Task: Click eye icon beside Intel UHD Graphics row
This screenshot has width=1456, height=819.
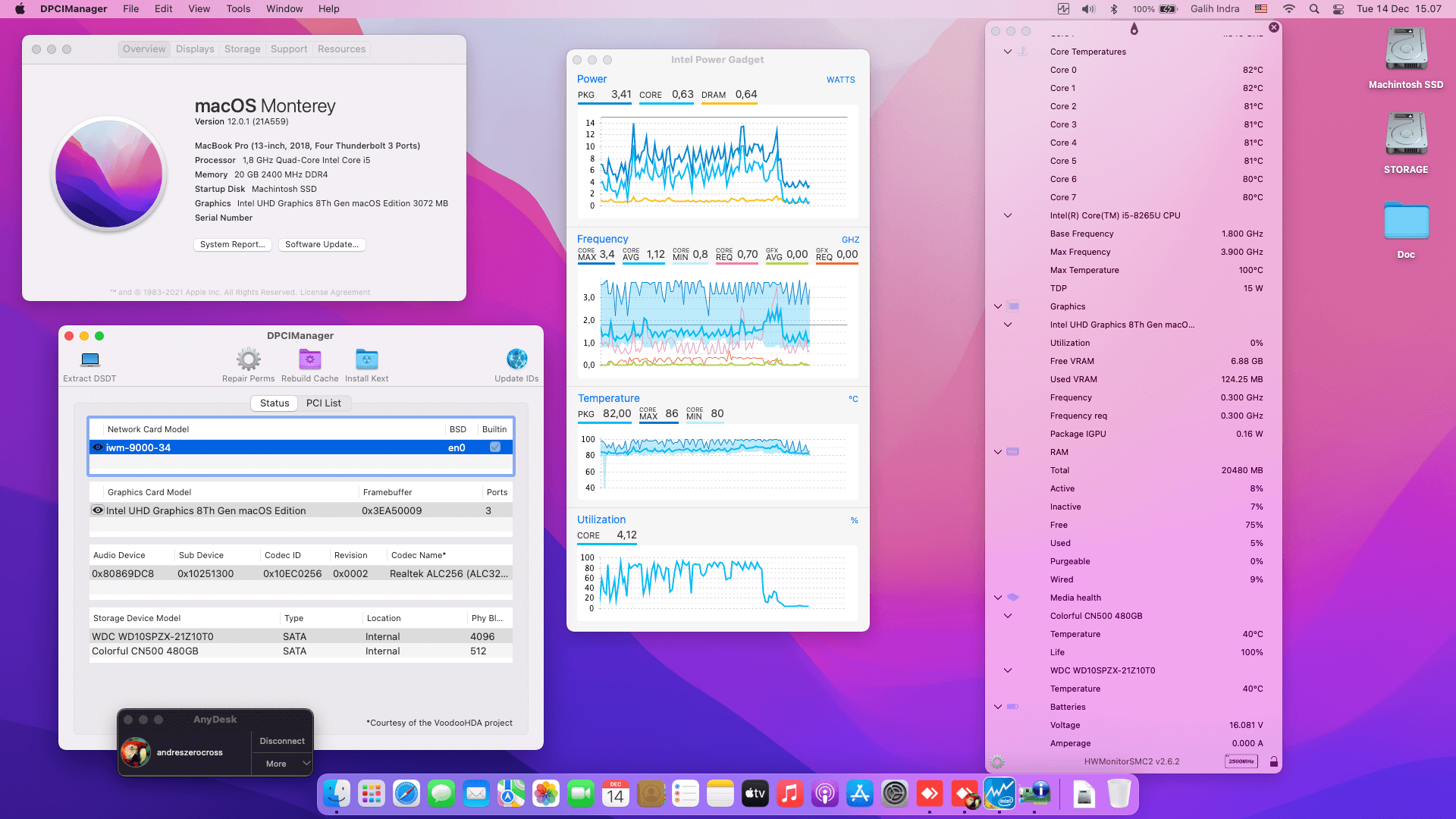Action: 98,510
